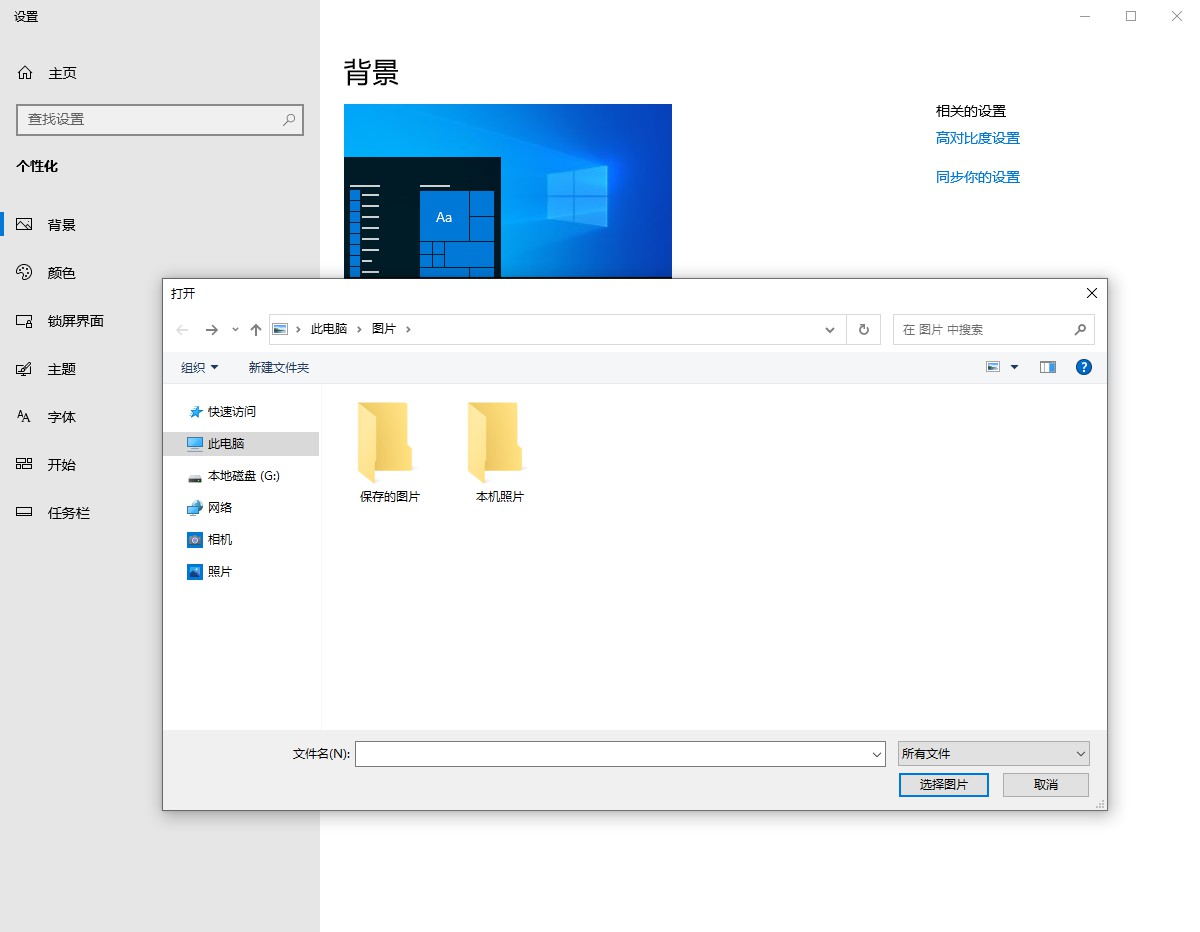Toggle the preview pane in the file dialog
The image size is (1200, 932).
click(x=1047, y=367)
